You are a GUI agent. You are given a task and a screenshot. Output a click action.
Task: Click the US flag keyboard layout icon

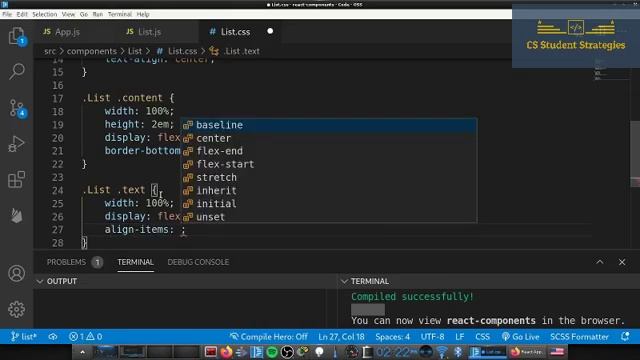coord(557,351)
